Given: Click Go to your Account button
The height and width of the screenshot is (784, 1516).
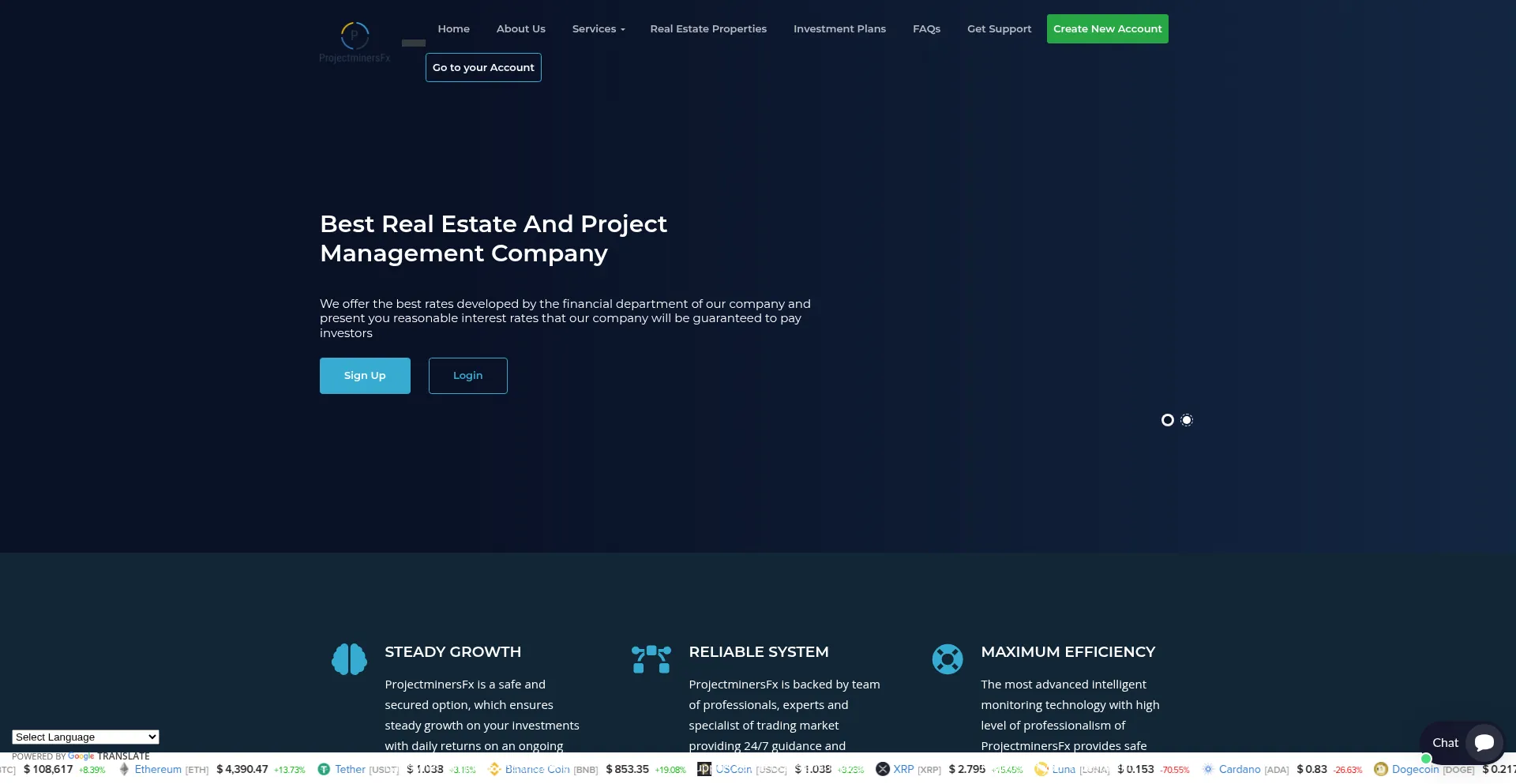Looking at the screenshot, I should (483, 68).
